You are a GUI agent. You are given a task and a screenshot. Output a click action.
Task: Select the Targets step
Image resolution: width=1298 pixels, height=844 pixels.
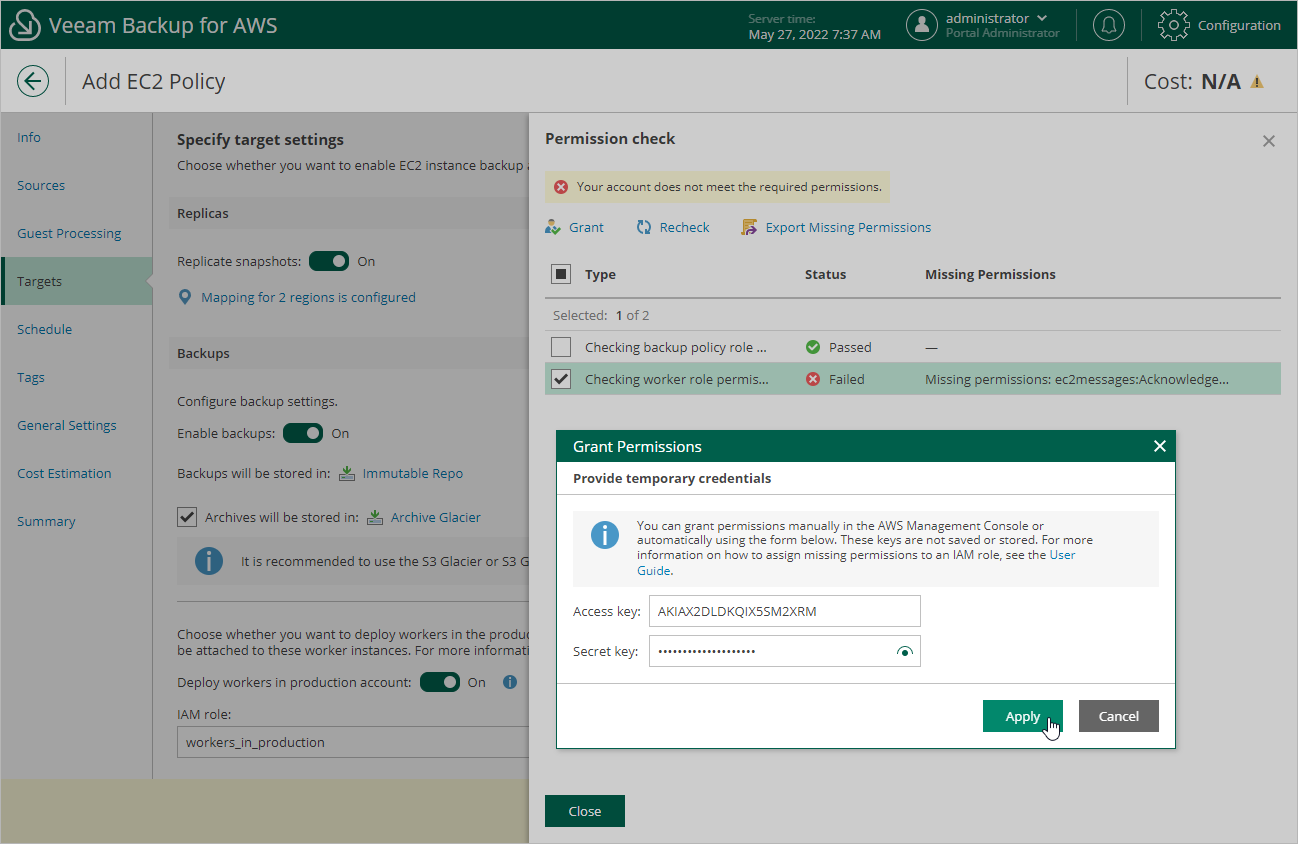point(76,281)
